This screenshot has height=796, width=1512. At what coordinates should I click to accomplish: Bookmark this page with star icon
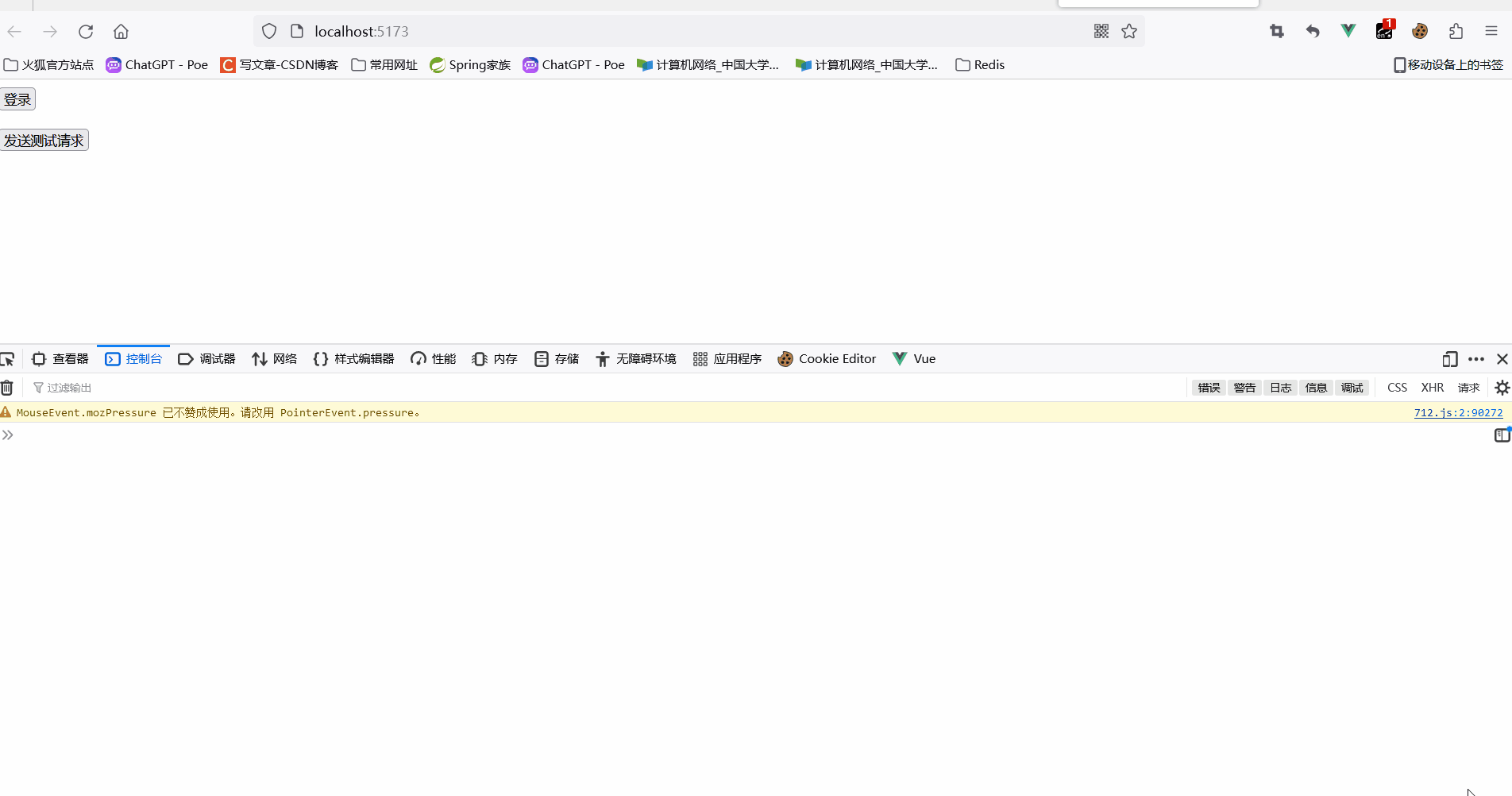(1129, 32)
